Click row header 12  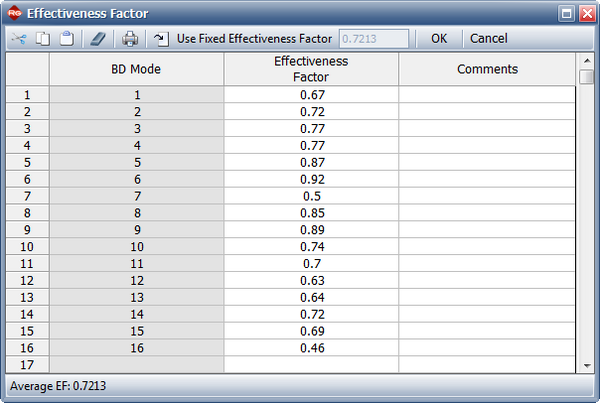point(27,281)
